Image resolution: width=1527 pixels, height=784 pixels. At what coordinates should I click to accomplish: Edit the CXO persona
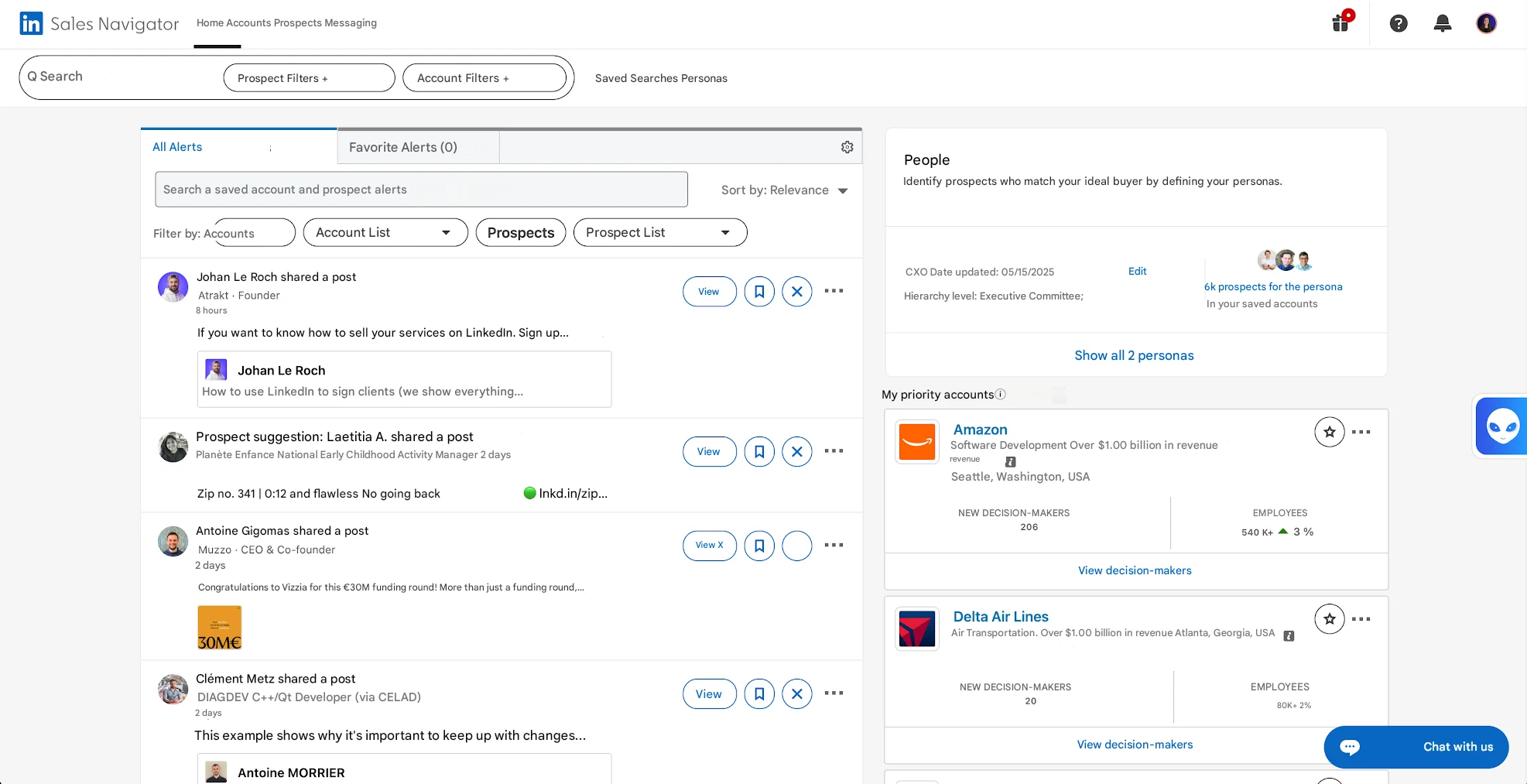click(x=1137, y=272)
